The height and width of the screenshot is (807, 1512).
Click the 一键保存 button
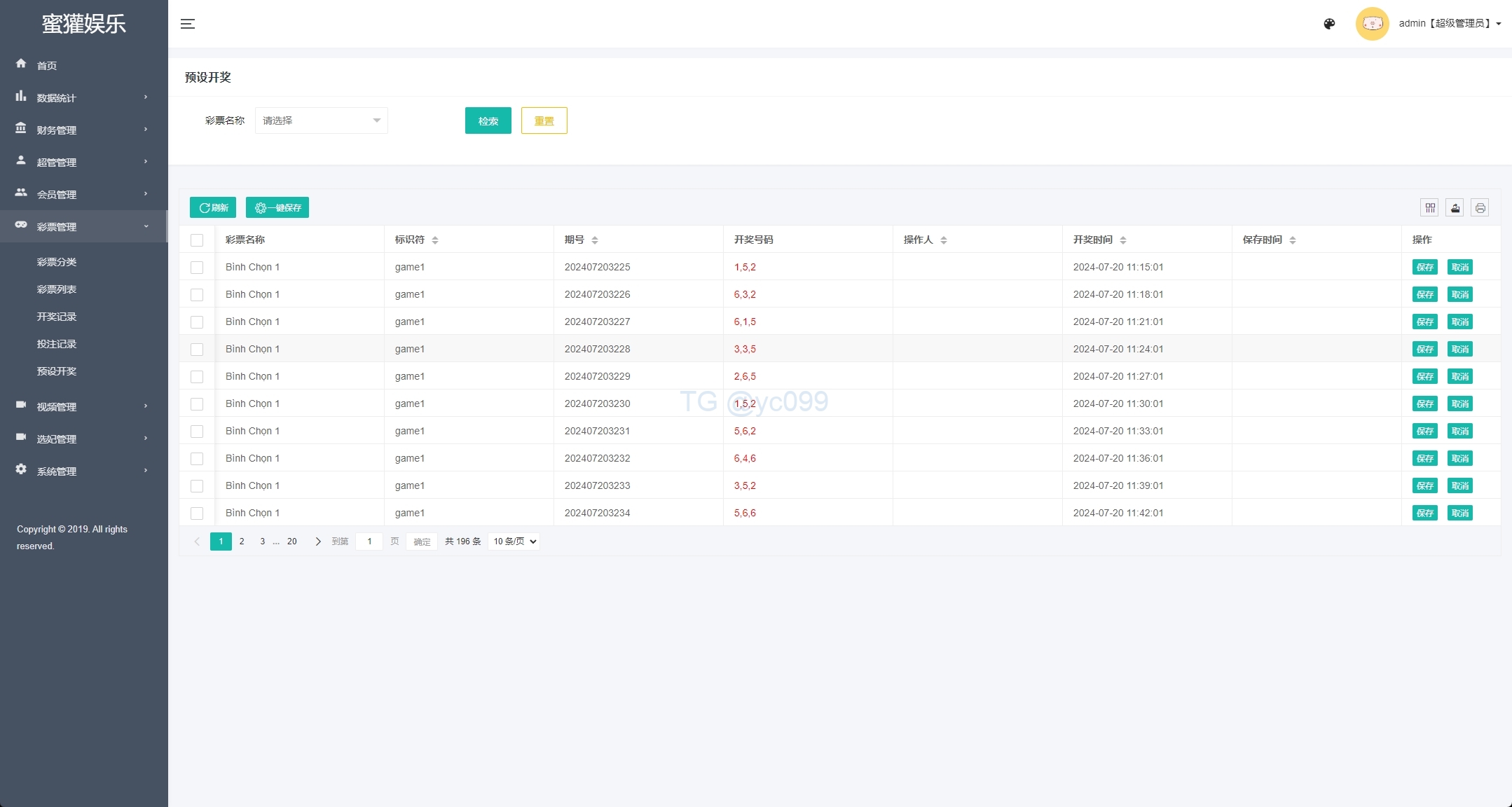click(277, 207)
